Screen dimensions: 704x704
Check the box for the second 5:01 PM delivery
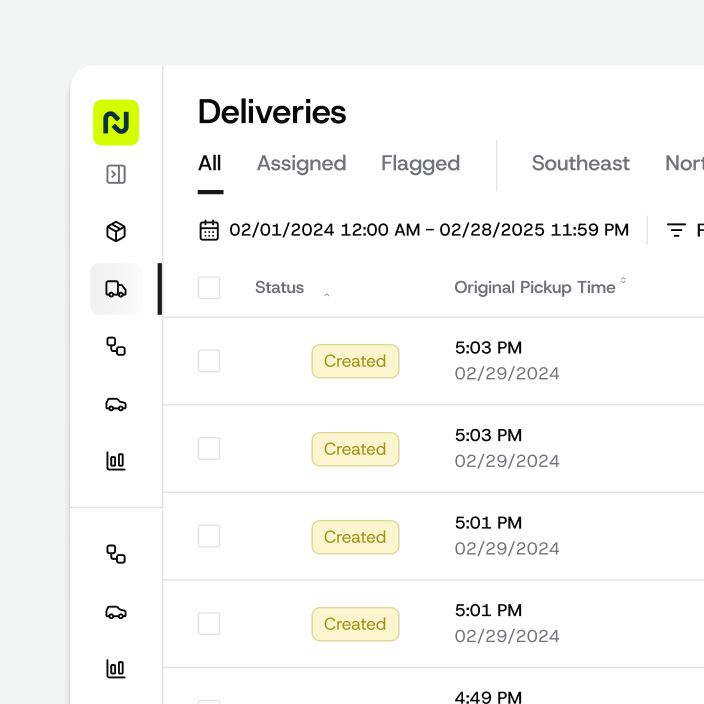(209, 624)
